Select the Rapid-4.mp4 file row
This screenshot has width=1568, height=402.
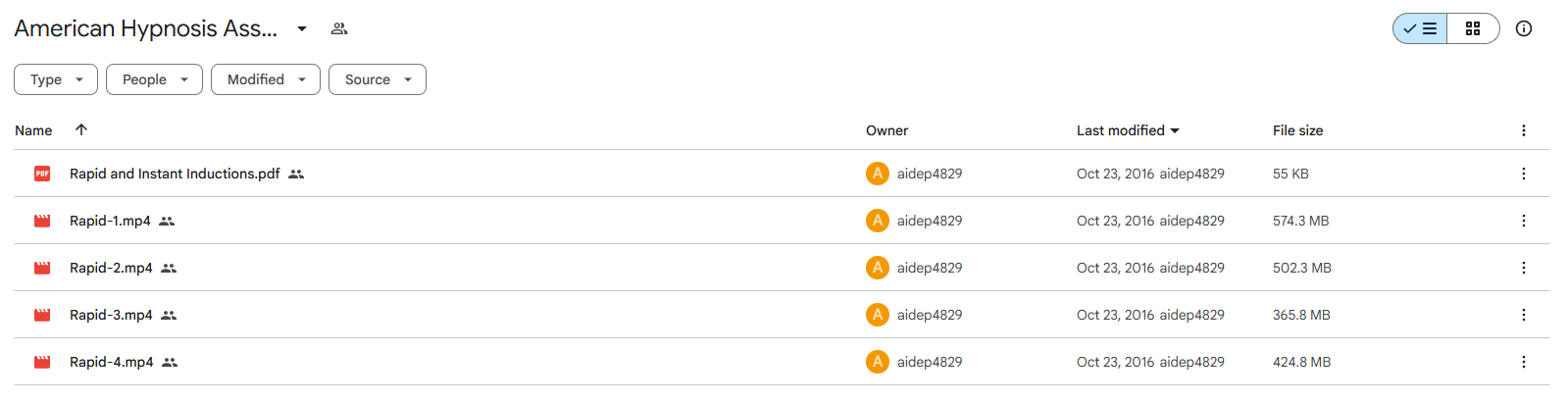[782, 362]
